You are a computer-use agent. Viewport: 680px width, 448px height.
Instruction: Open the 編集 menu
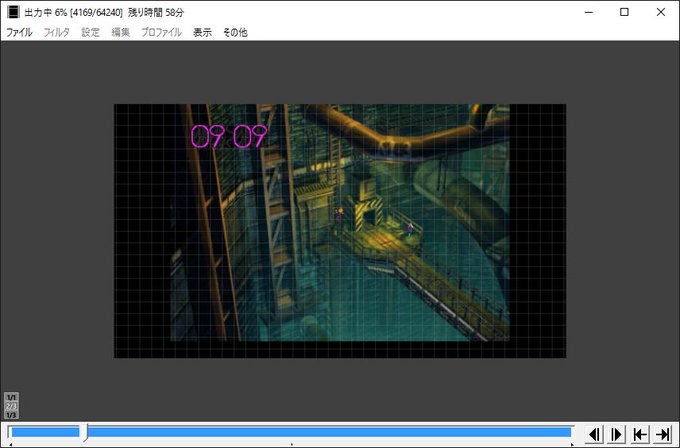coord(121,32)
